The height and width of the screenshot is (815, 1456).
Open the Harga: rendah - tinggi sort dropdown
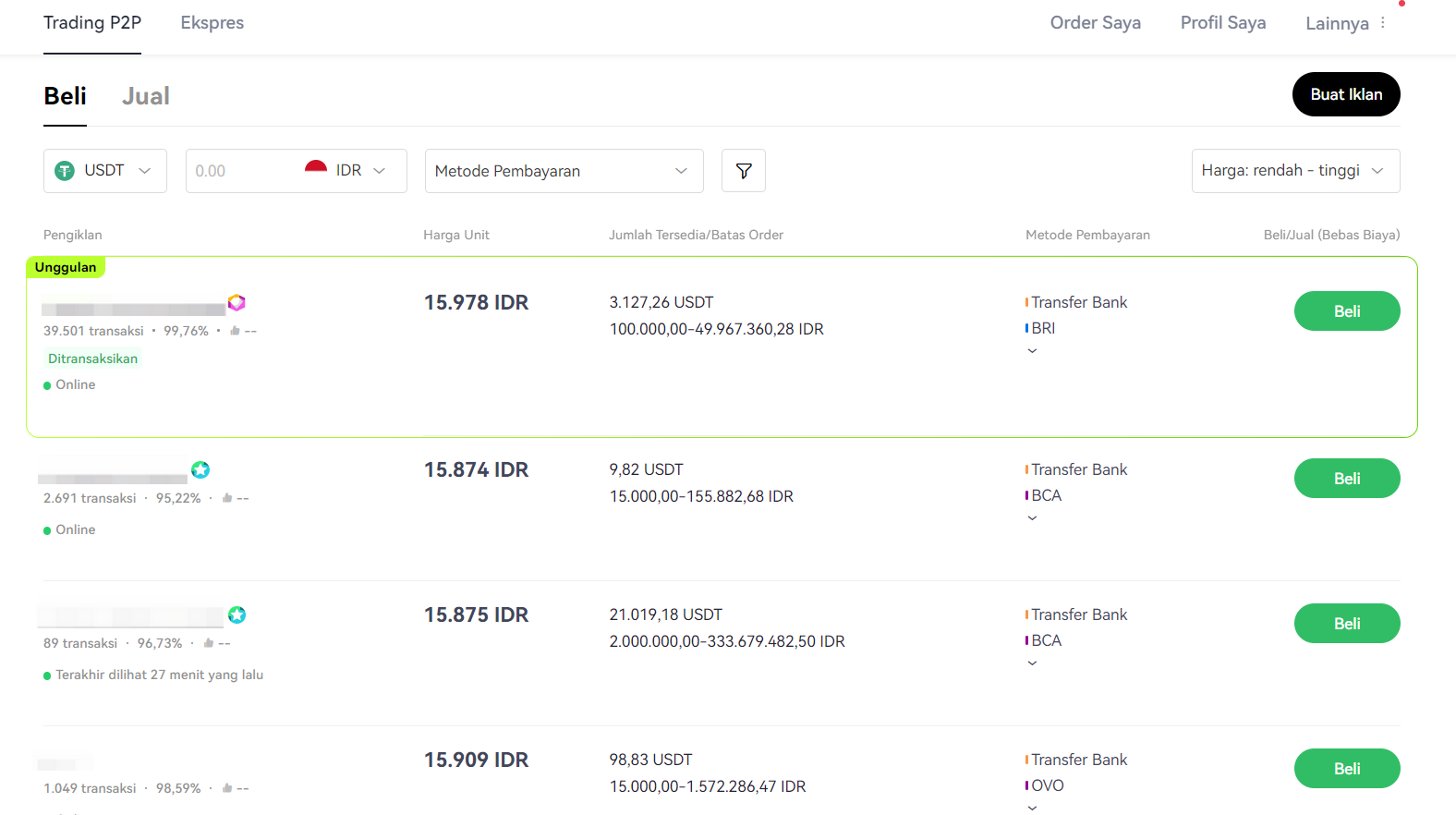(1295, 171)
